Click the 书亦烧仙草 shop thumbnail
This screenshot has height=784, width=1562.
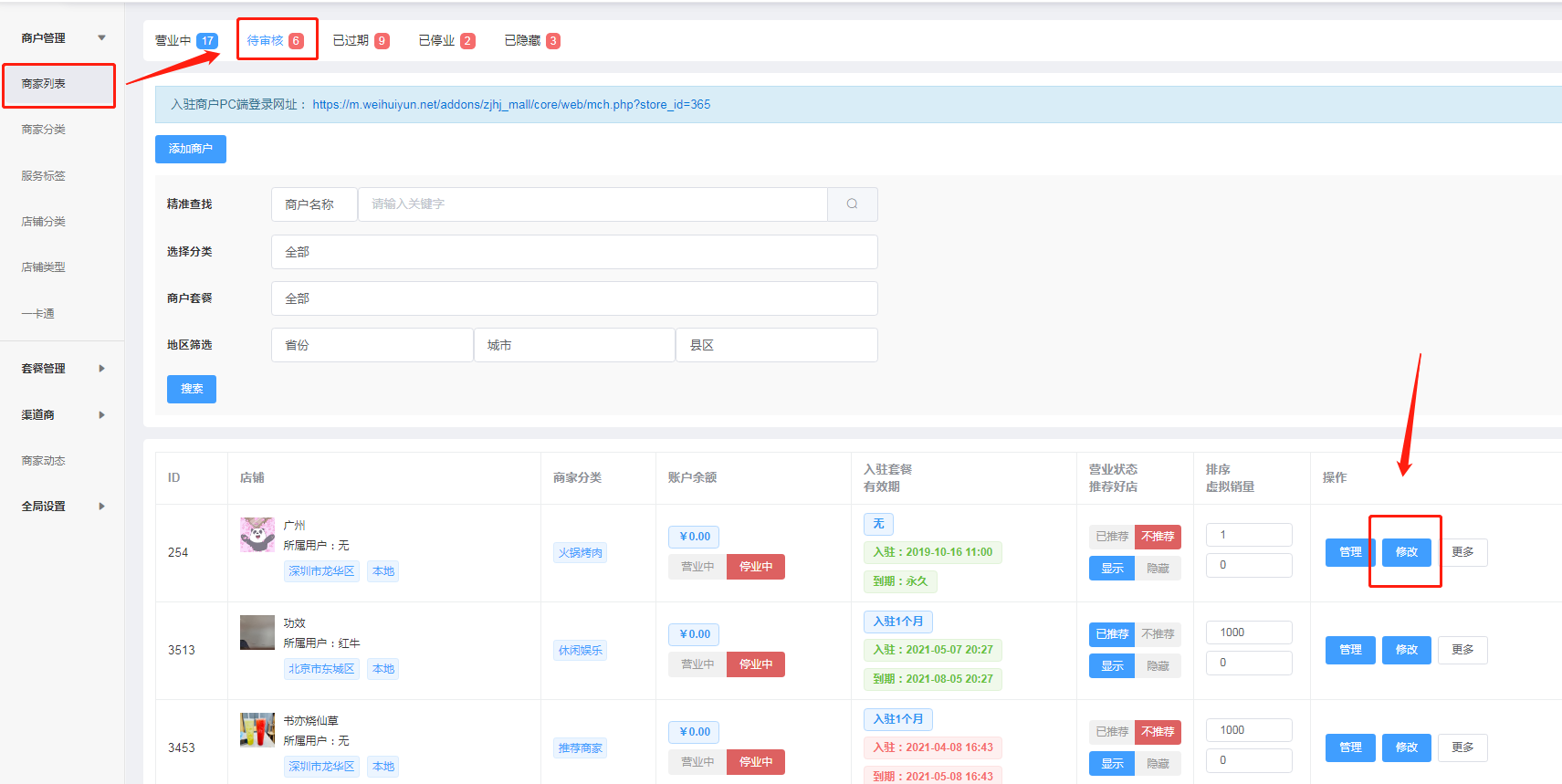point(257,730)
